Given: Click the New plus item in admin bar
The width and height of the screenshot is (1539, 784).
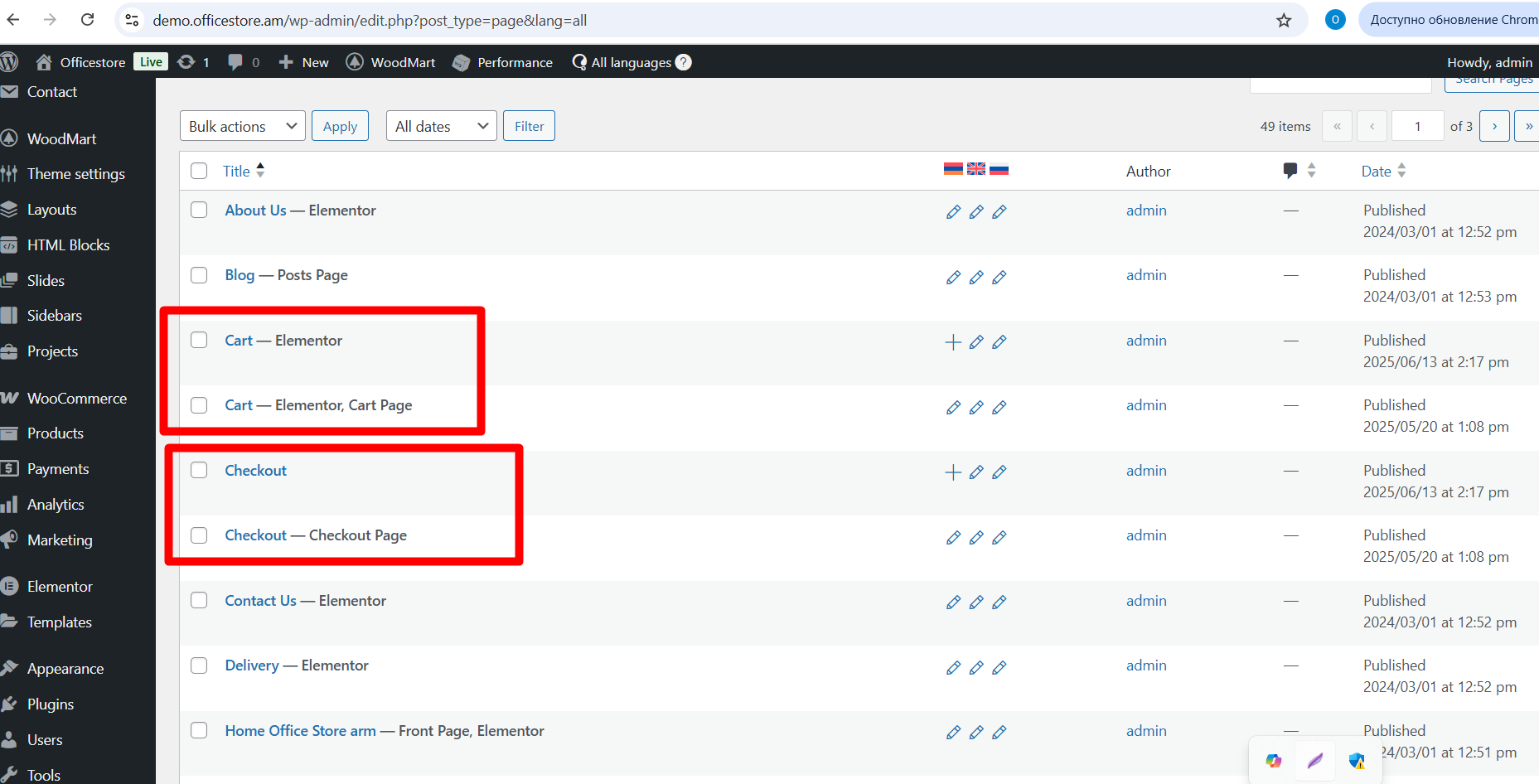Looking at the screenshot, I should pyautogui.click(x=303, y=62).
